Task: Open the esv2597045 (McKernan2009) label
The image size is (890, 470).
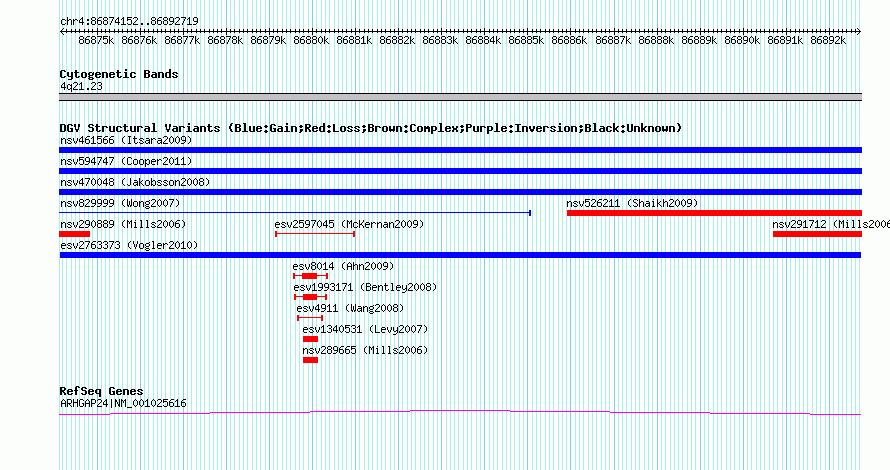Action: point(349,224)
